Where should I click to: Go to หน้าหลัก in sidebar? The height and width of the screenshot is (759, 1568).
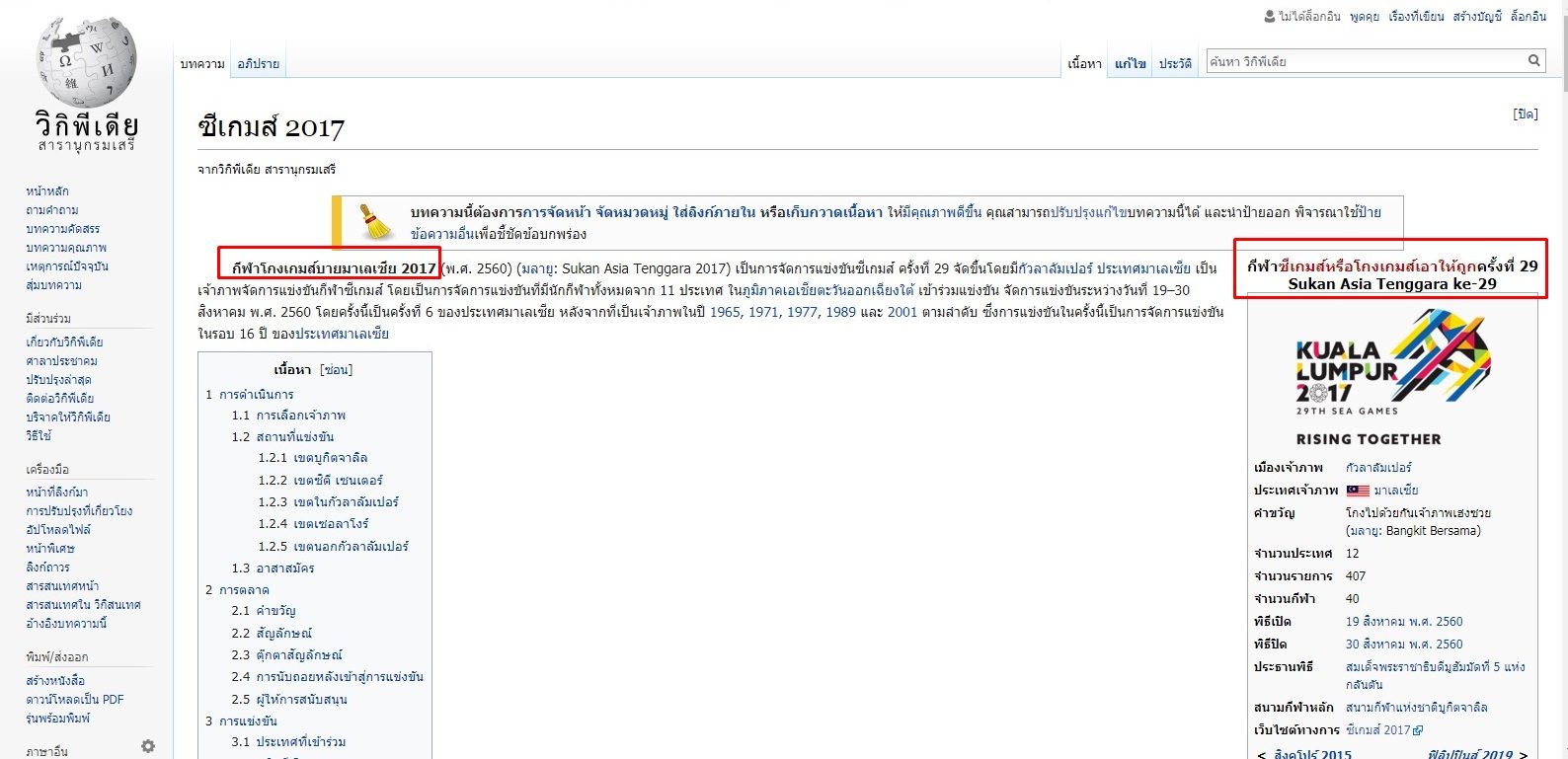pyautogui.click(x=47, y=191)
